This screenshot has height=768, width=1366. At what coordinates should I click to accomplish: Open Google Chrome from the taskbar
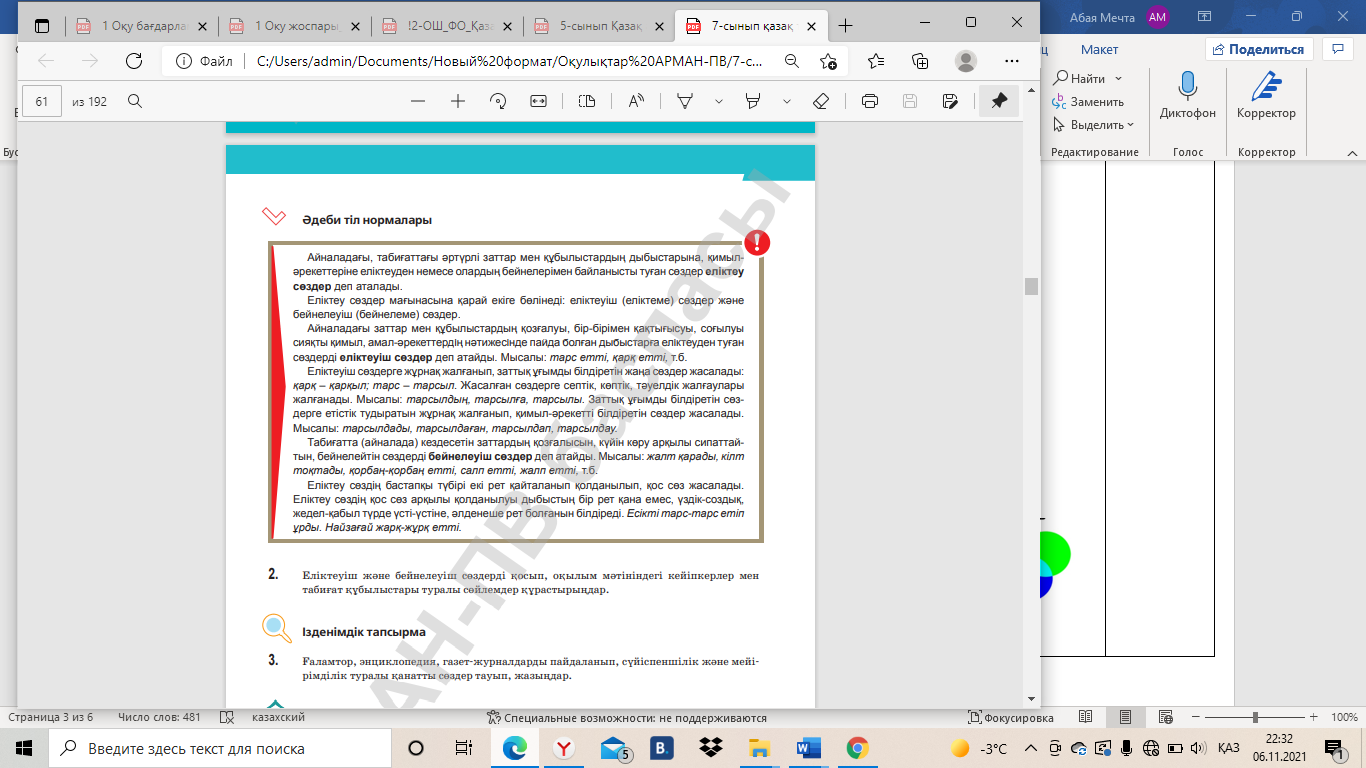[857, 748]
